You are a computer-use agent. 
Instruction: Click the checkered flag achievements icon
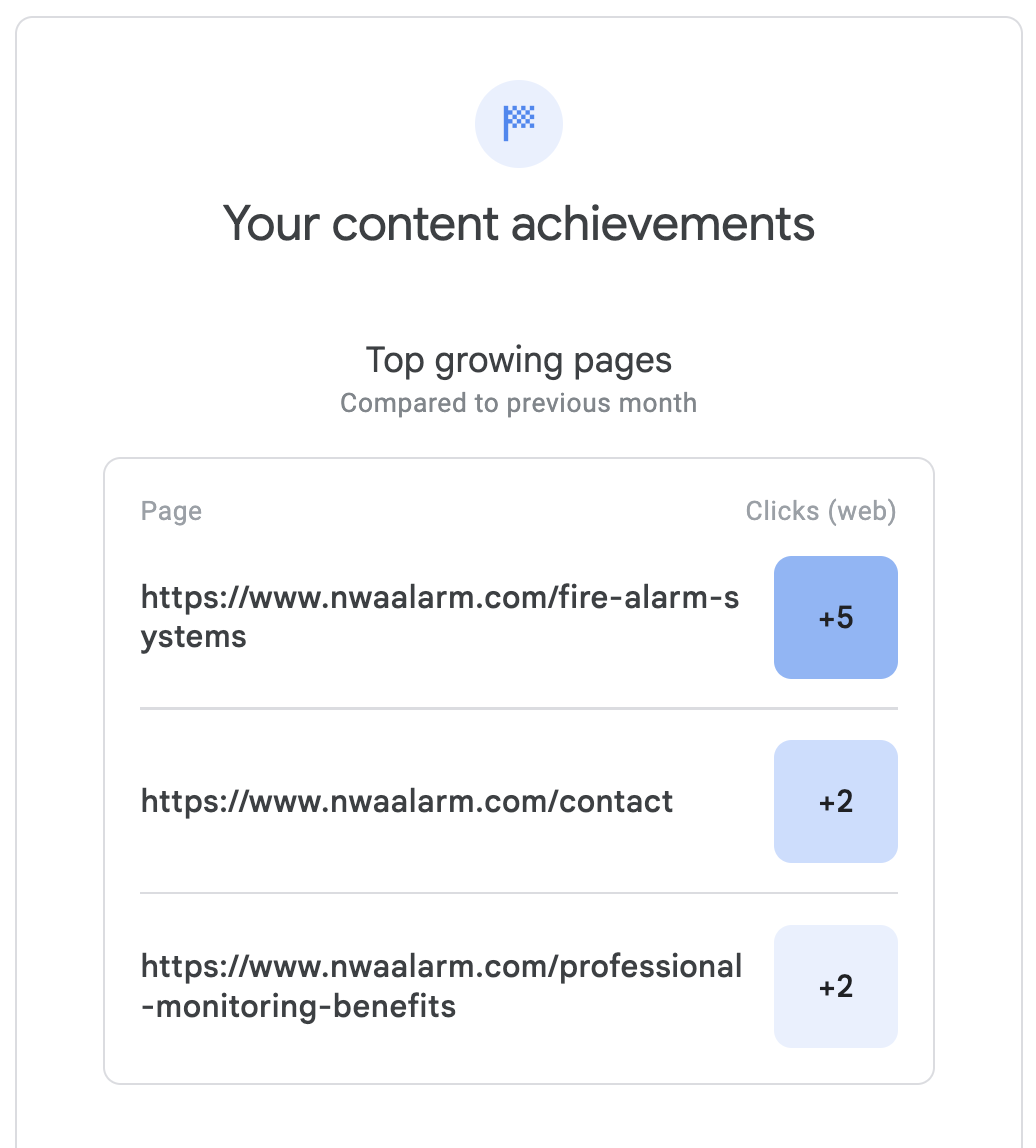pos(518,124)
